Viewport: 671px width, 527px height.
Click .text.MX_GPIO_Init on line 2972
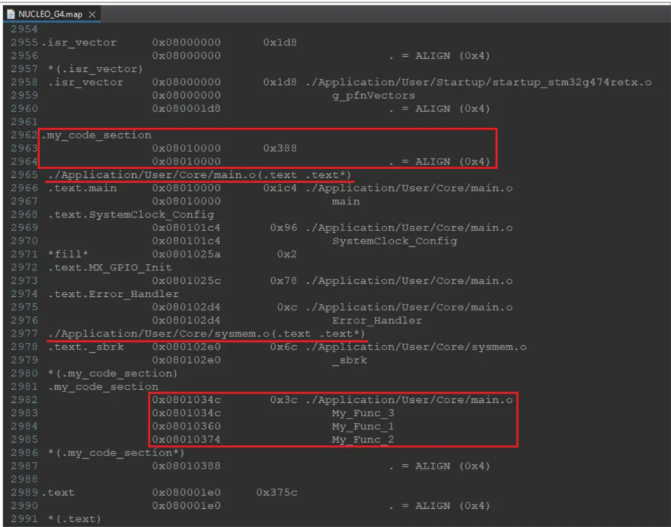coord(110,268)
